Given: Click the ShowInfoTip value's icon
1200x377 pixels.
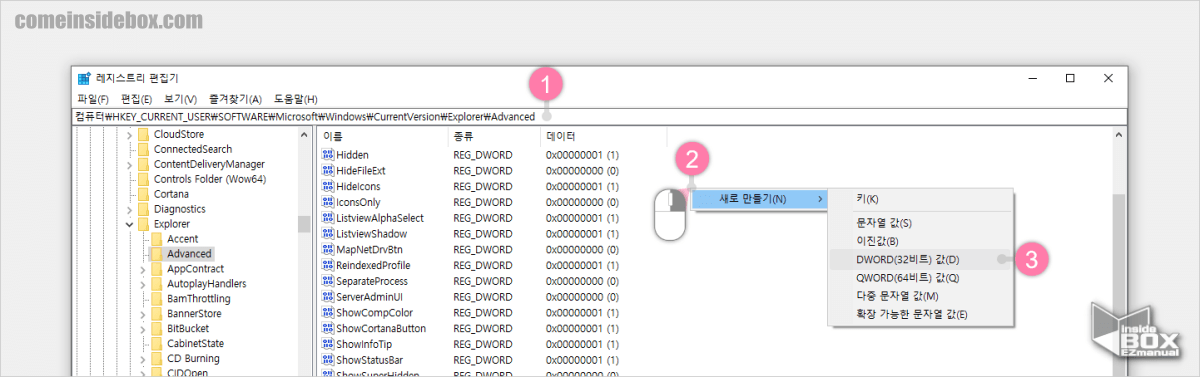Looking at the screenshot, I should coord(328,344).
